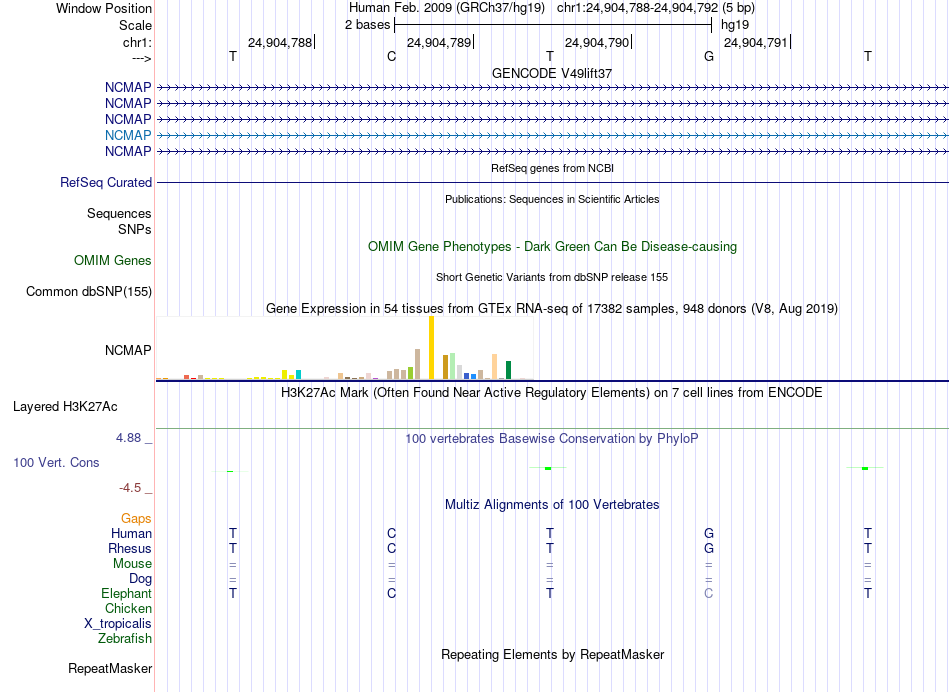
Task: Open "Publications: Sequences in Scientific Articles" title
Action: tap(552, 199)
